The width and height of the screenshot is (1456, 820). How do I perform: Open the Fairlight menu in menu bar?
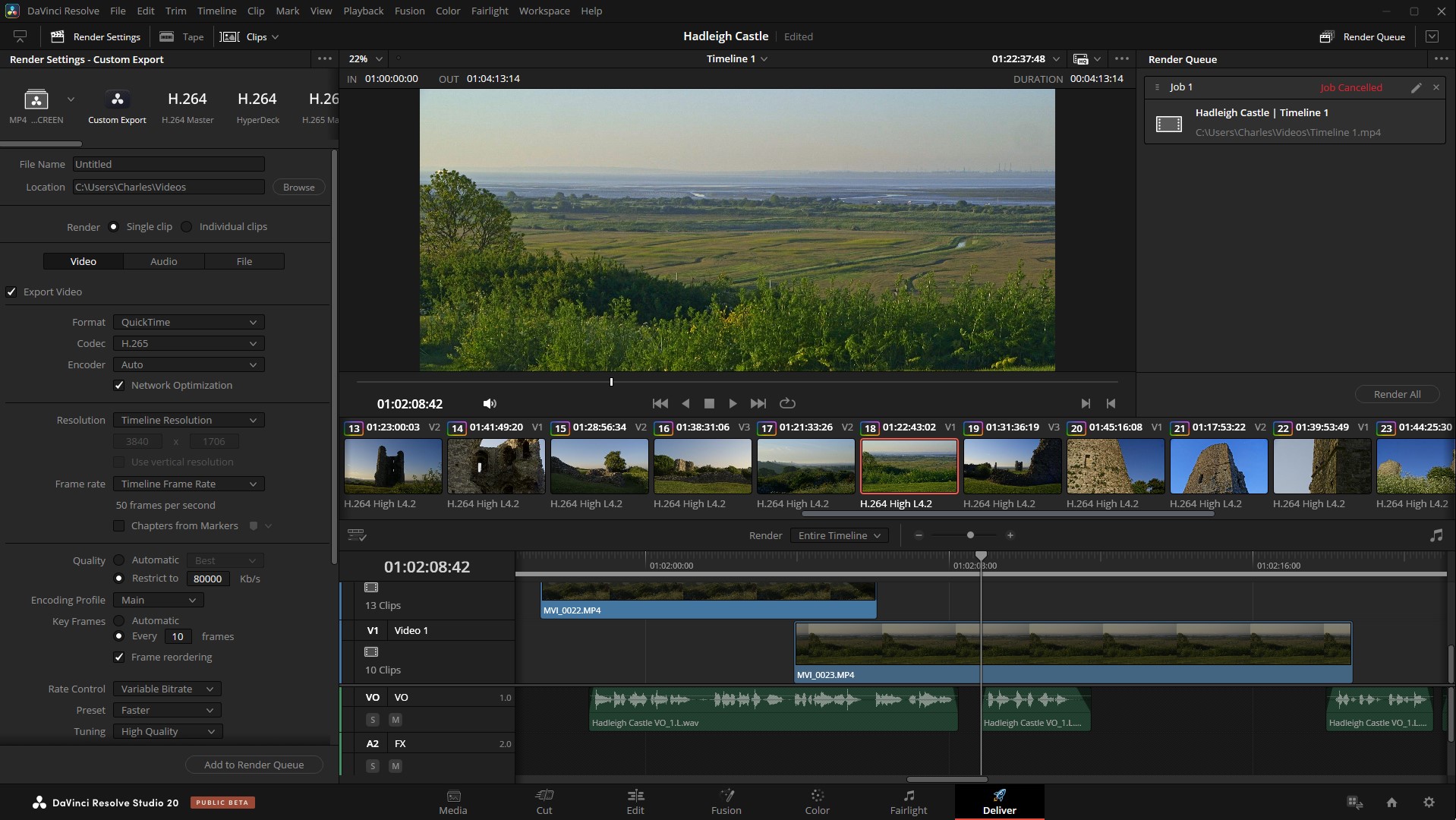pyautogui.click(x=490, y=11)
